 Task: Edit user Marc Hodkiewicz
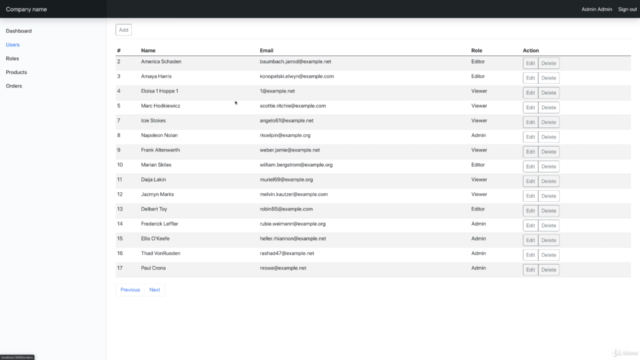click(x=530, y=107)
